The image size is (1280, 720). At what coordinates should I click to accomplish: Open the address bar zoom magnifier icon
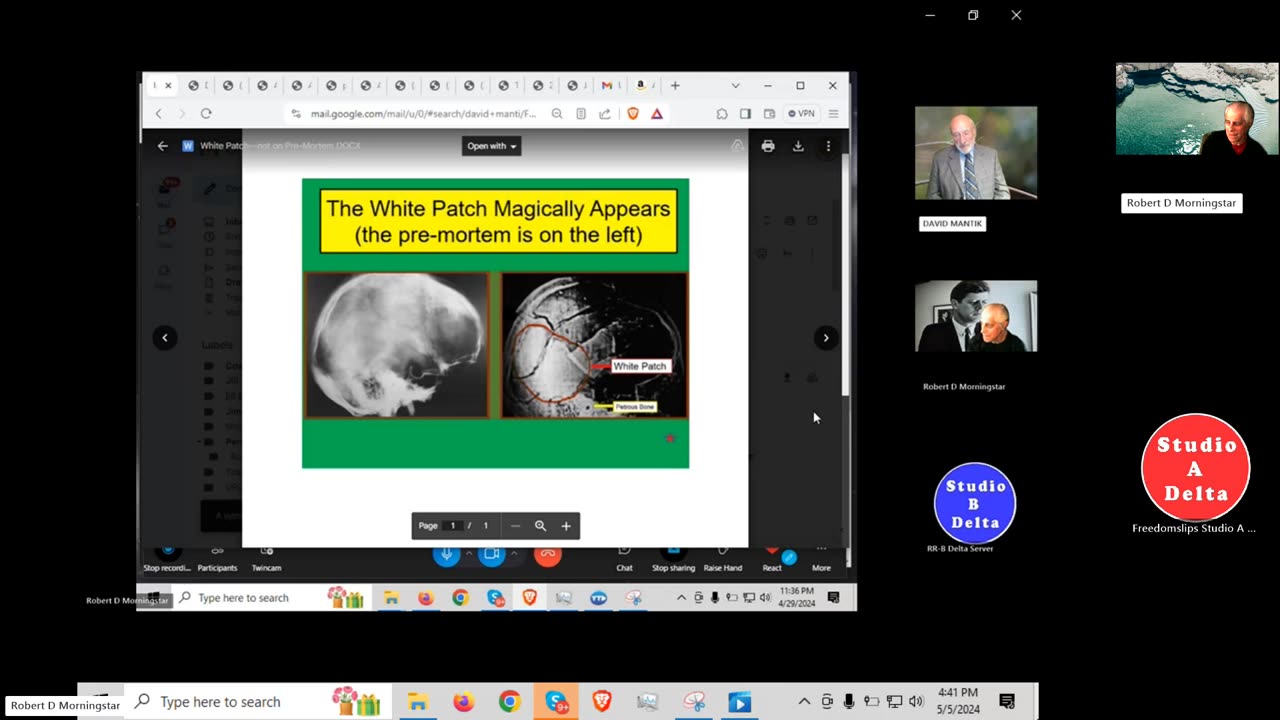[557, 114]
